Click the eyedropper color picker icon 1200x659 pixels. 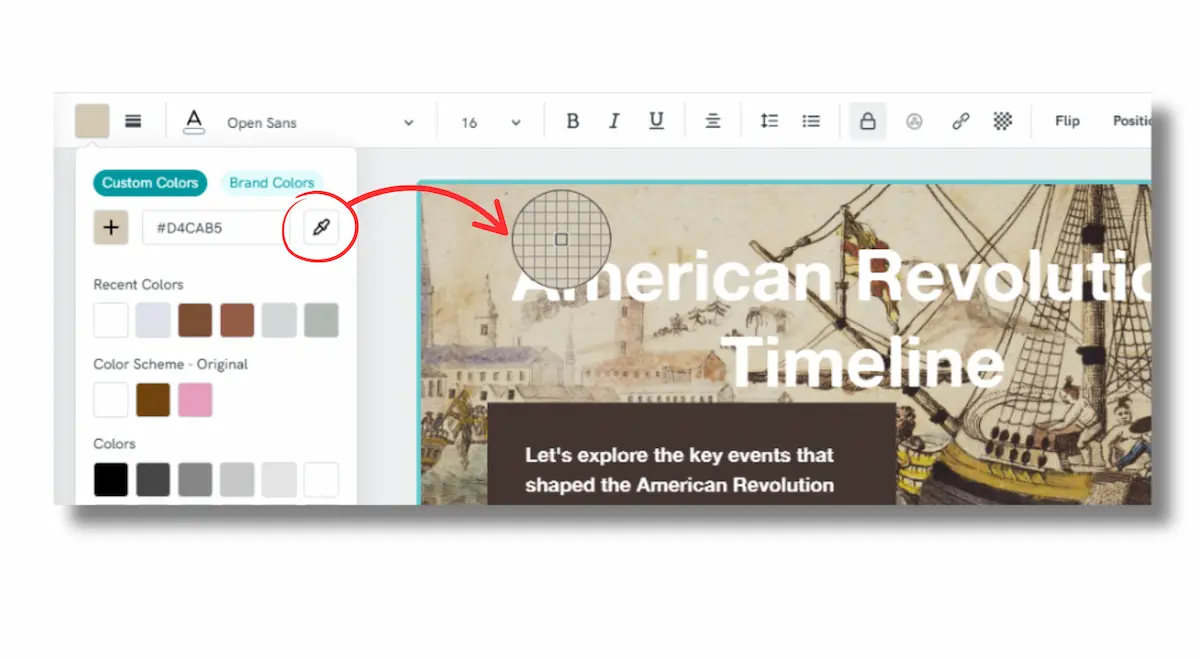[x=321, y=228]
